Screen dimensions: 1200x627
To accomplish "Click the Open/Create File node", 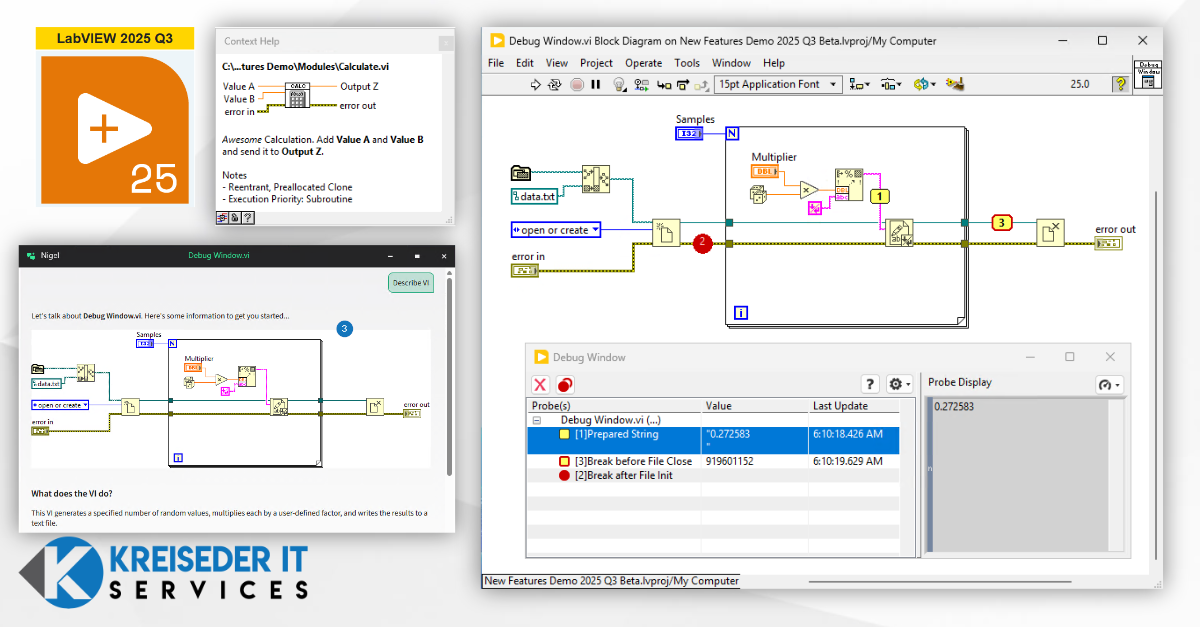I will 666,233.
